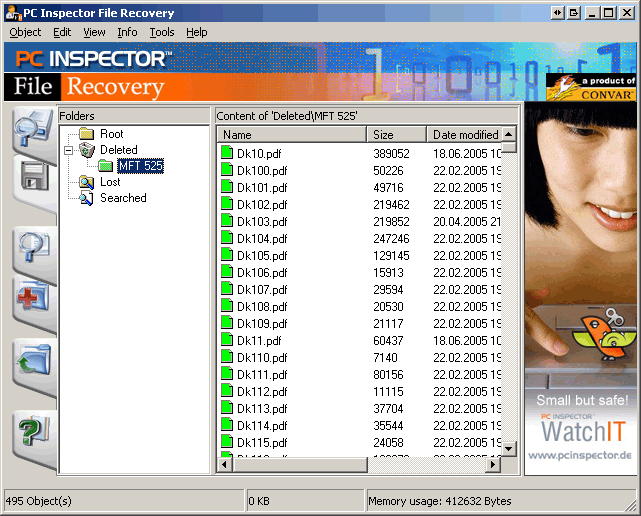
Task: Click the green file icon of Dk105.pdf
Action: (227, 254)
